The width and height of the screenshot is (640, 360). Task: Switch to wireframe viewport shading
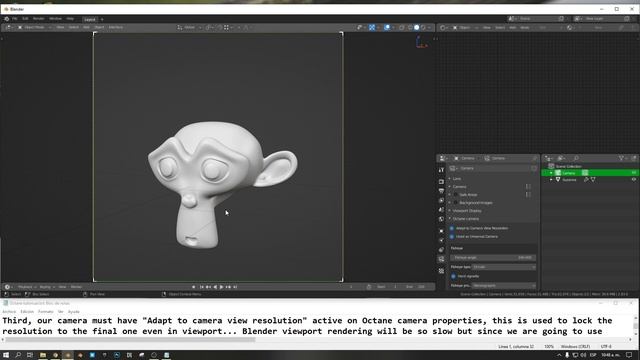[410, 27]
